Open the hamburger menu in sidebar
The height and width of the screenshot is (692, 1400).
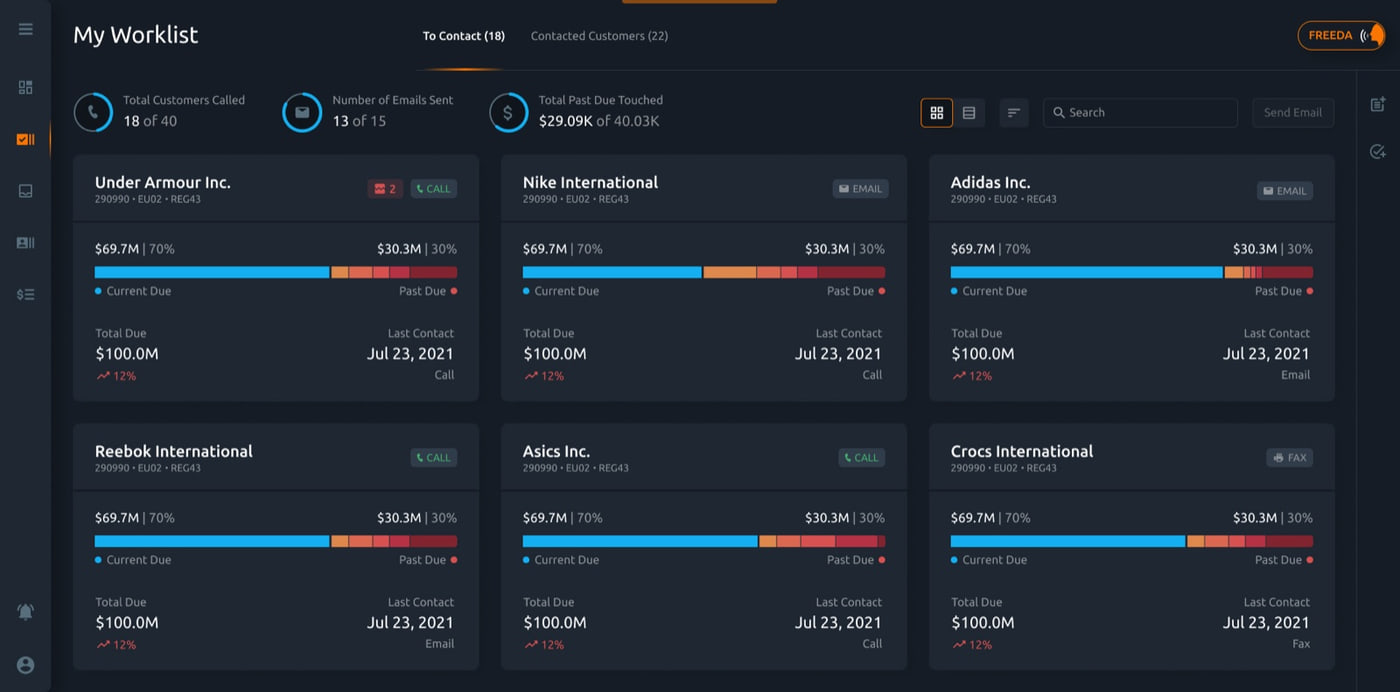tap(26, 29)
